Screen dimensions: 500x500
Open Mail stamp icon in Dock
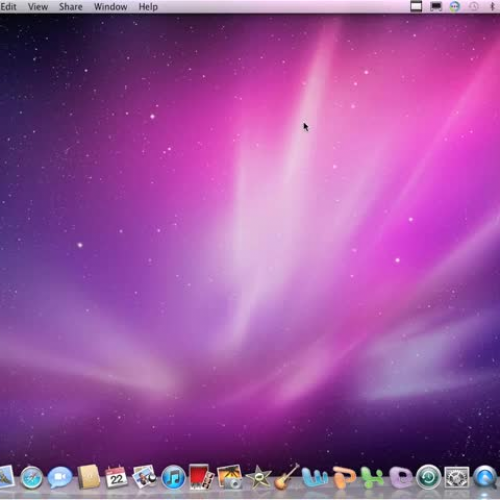(x=6, y=477)
